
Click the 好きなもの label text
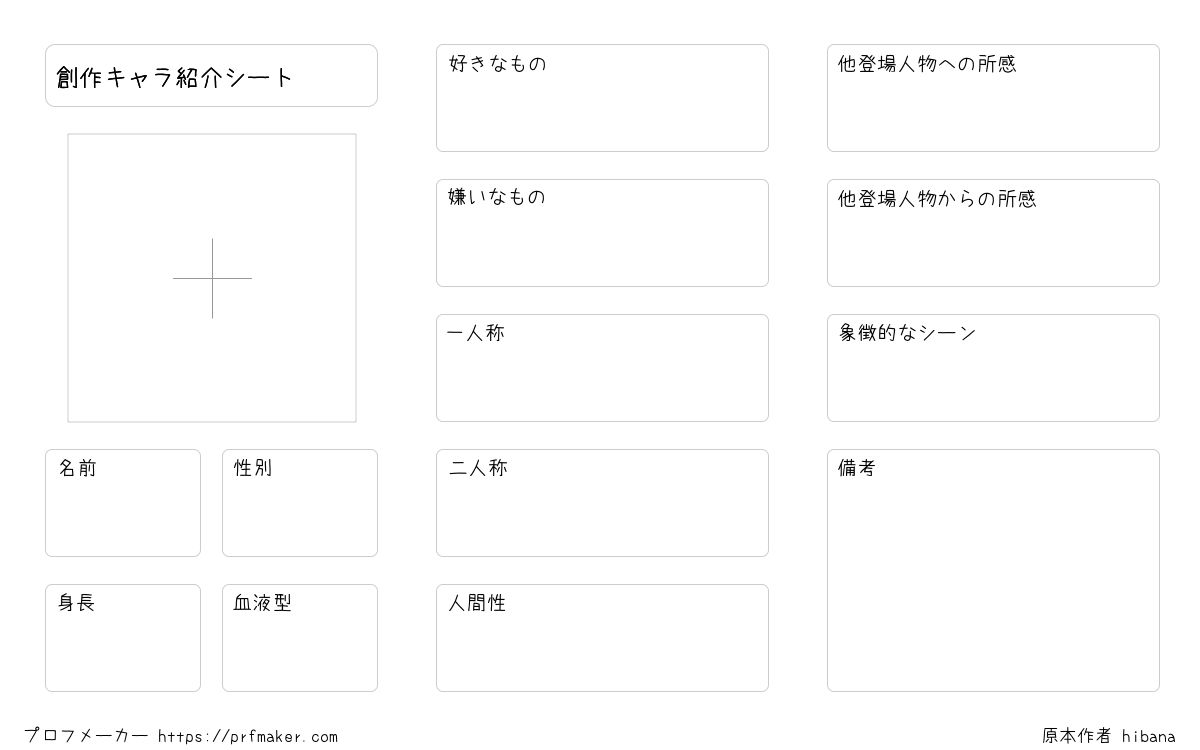click(498, 64)
